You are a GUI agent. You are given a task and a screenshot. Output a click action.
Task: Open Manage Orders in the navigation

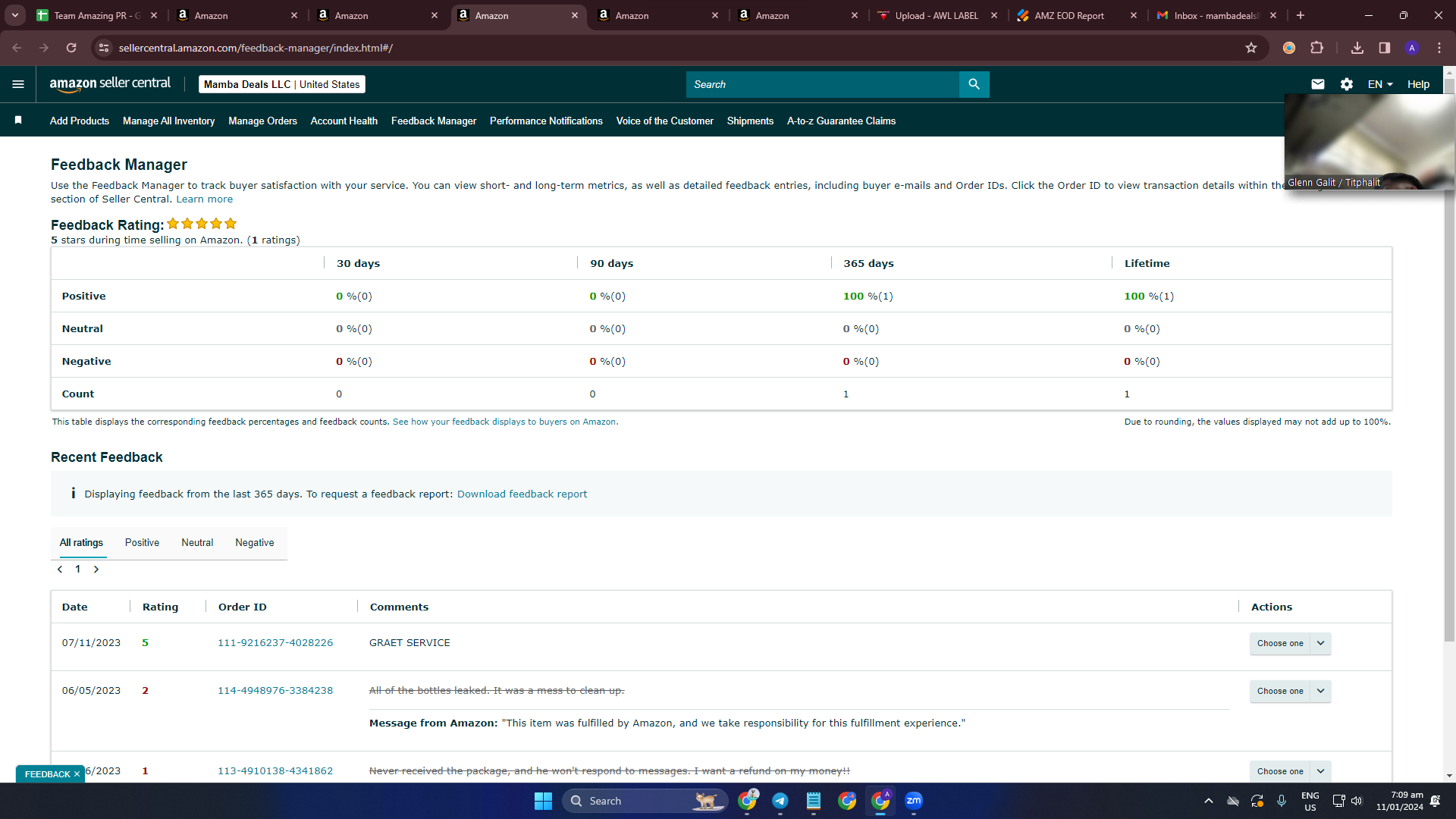coord(262,121)
